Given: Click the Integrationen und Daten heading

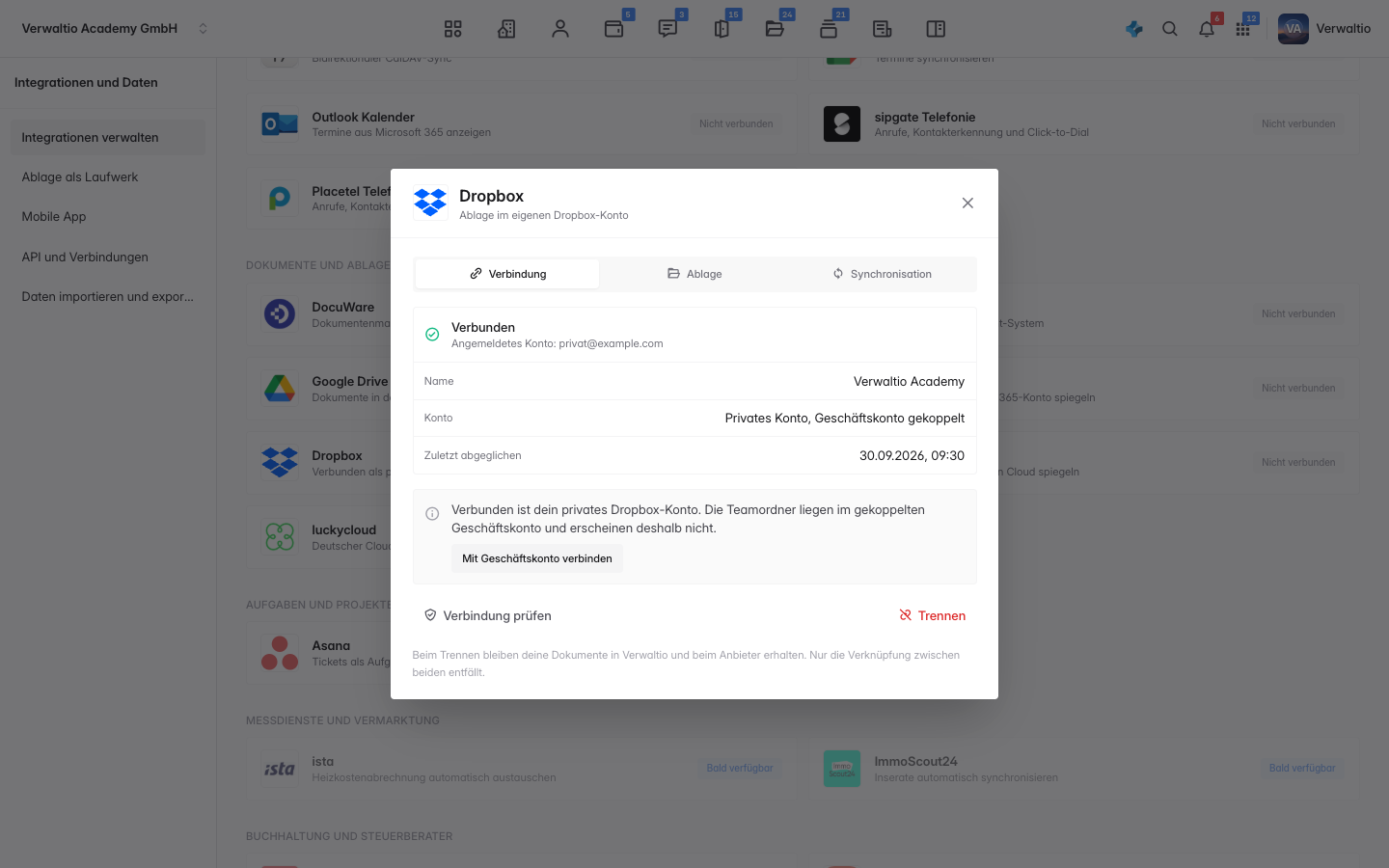Looking at the screenshot, I should 86,83.
